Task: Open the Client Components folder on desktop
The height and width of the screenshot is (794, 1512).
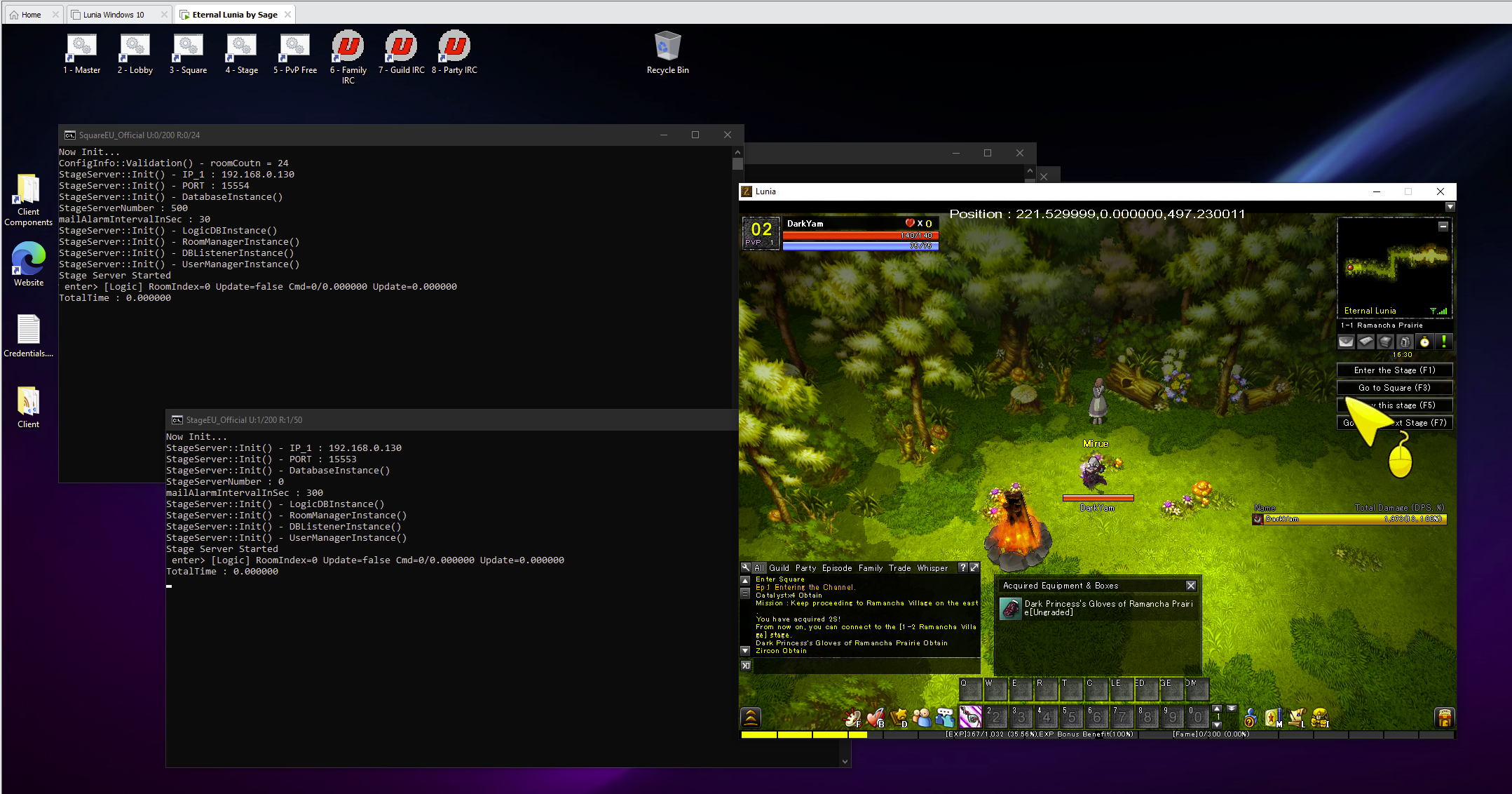Action: click(x=29, y=200)
